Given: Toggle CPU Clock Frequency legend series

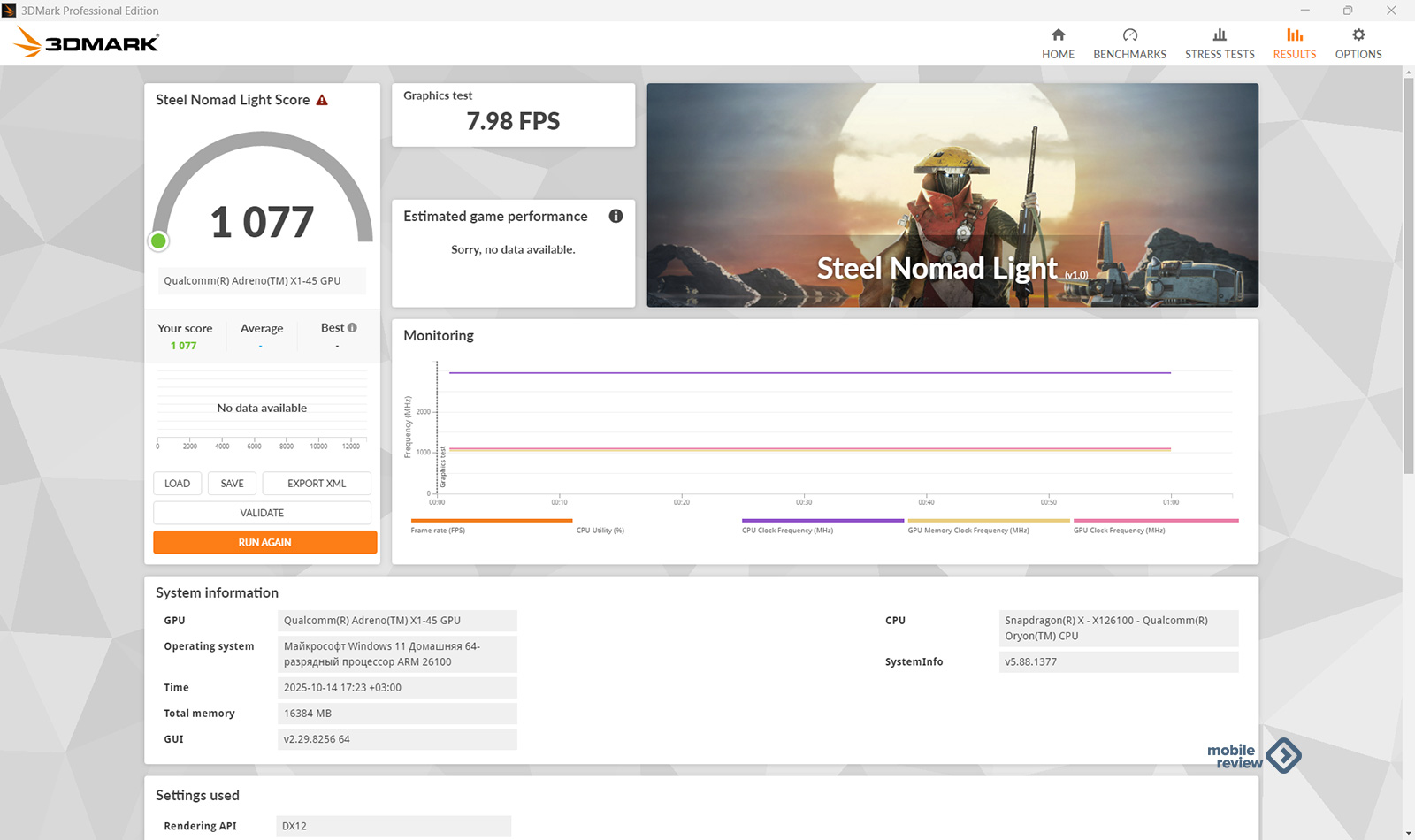Looking at the screenshot, I should tap(787, 530).
